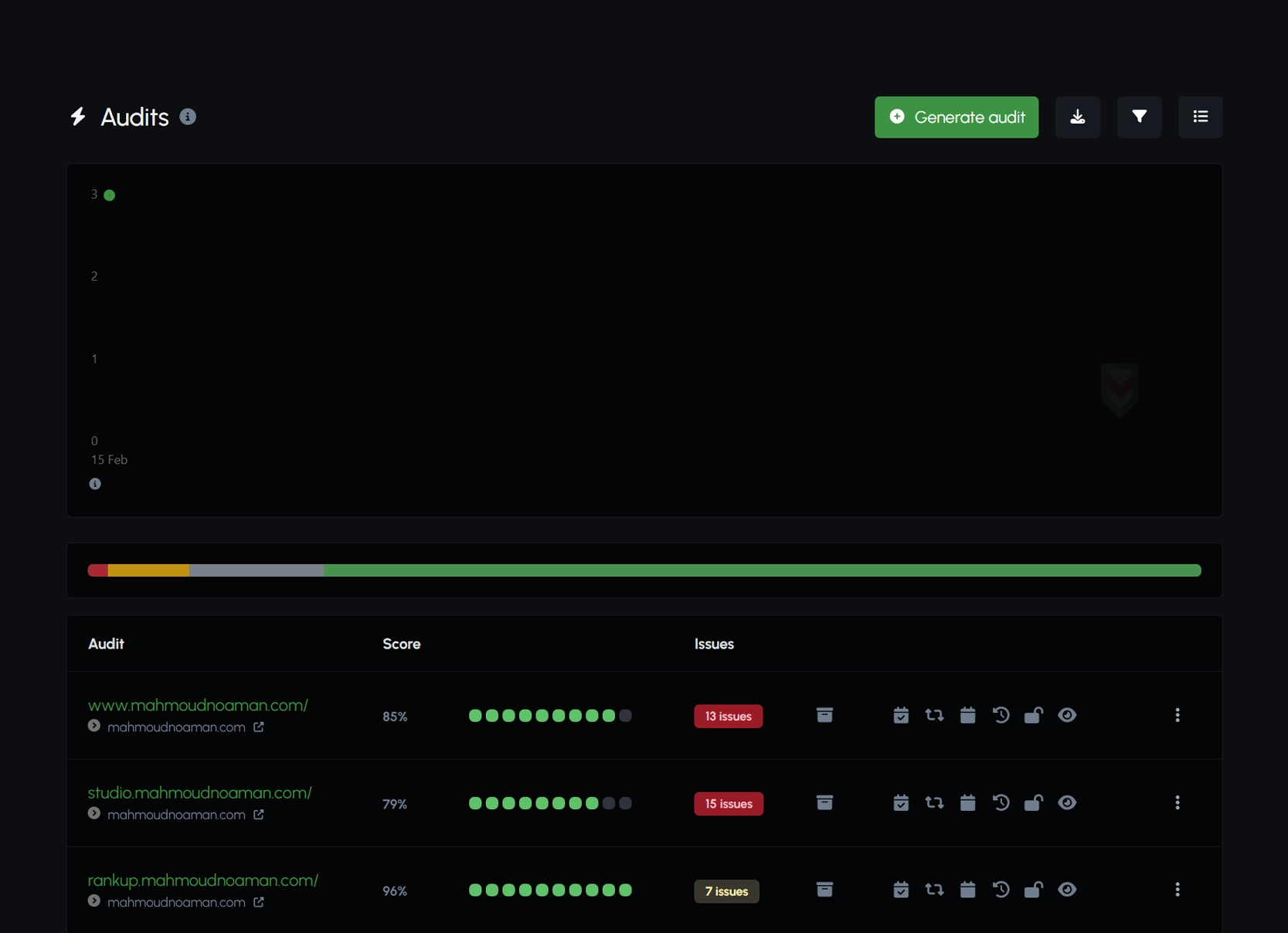Click the 15 issues badge
Viewport: 1288px width, 933px height.
[x=728, y=804]
